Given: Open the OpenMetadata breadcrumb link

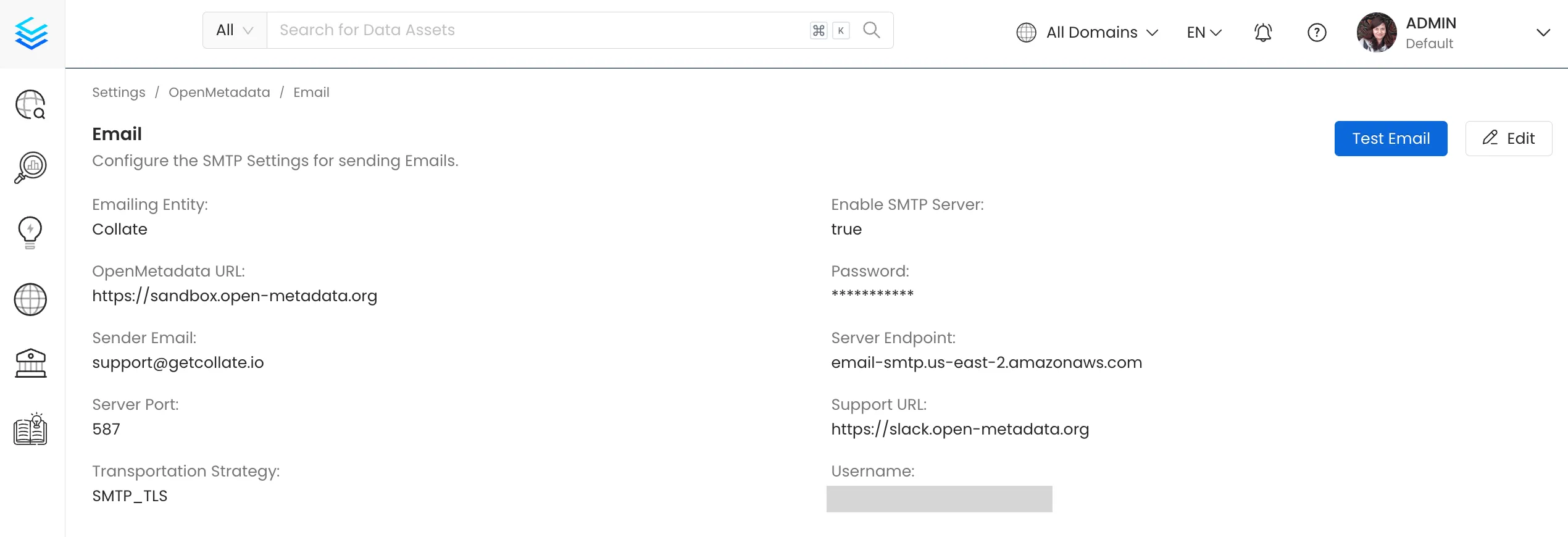Looking at the screenshot, I should 219,92.
